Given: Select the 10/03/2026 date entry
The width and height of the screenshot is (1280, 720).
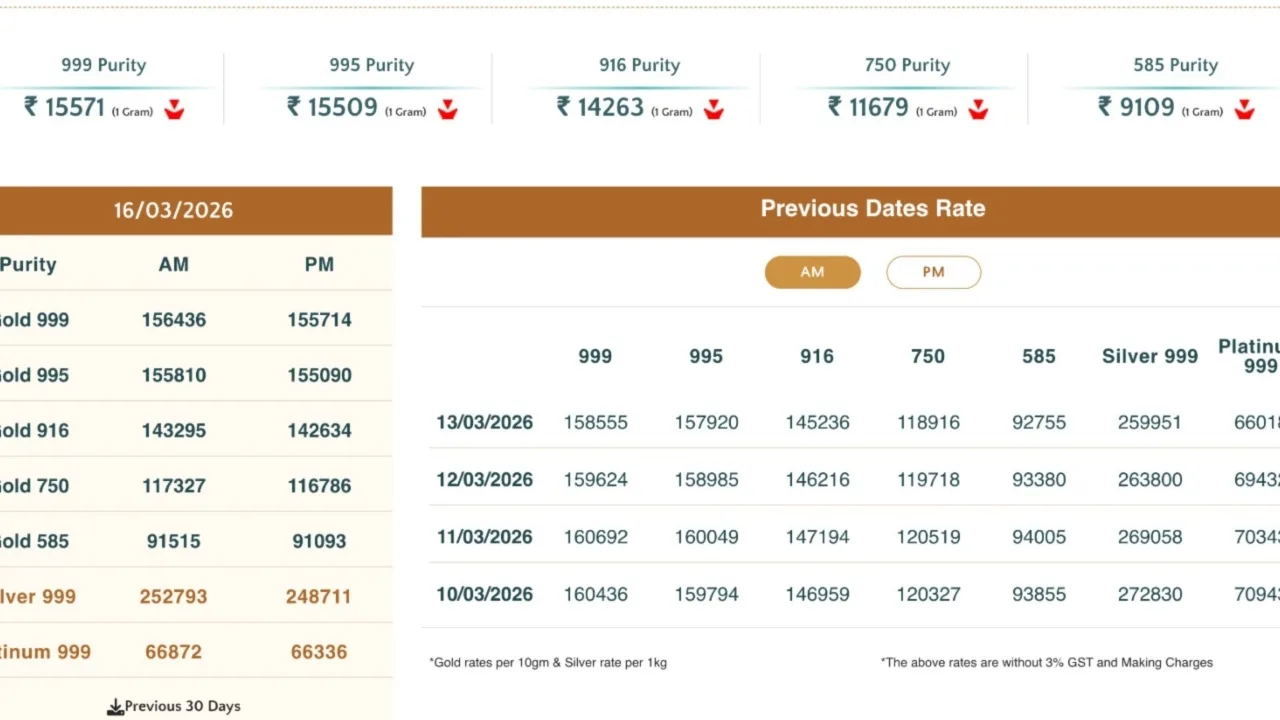Looking at the screenshot, I should [484, 594].
